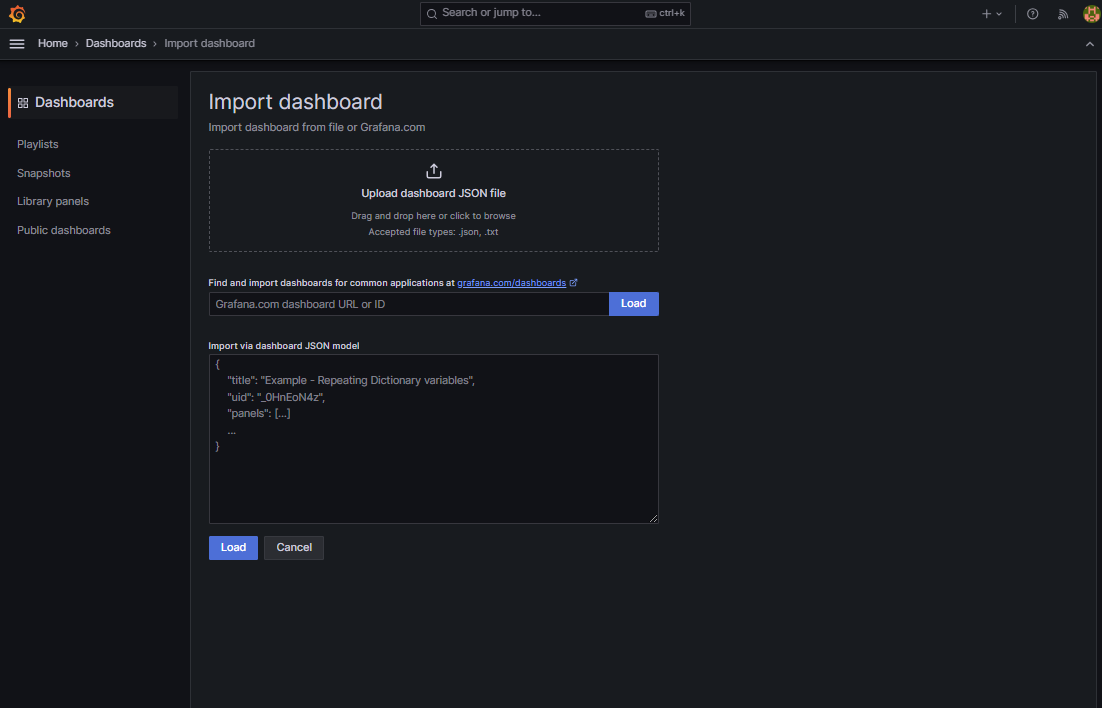Click the upload arrow icon in the drop zone

coord(433,170)
